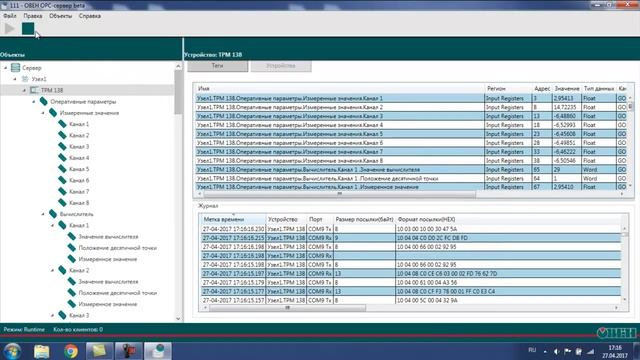Viewport: 640px width, 360px height.
Task: Click tag icon beside Канал 7
Action: tap(62, 191)
